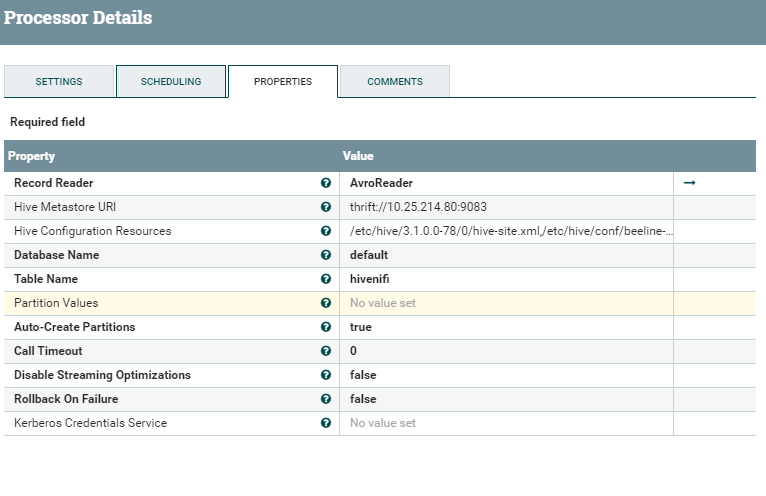Viewport: 766px width, 496px height.
Task: Select the Properties tab
Action: pyautogui.click(x=283, y=82)
